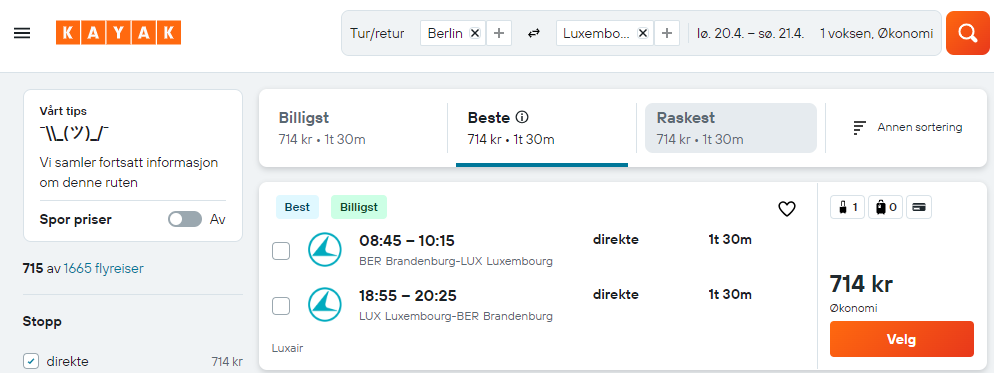This screenshot has width=994, height=373.
Task: Open the travelers and Økonomi class selector
Action: click(876, 33)
